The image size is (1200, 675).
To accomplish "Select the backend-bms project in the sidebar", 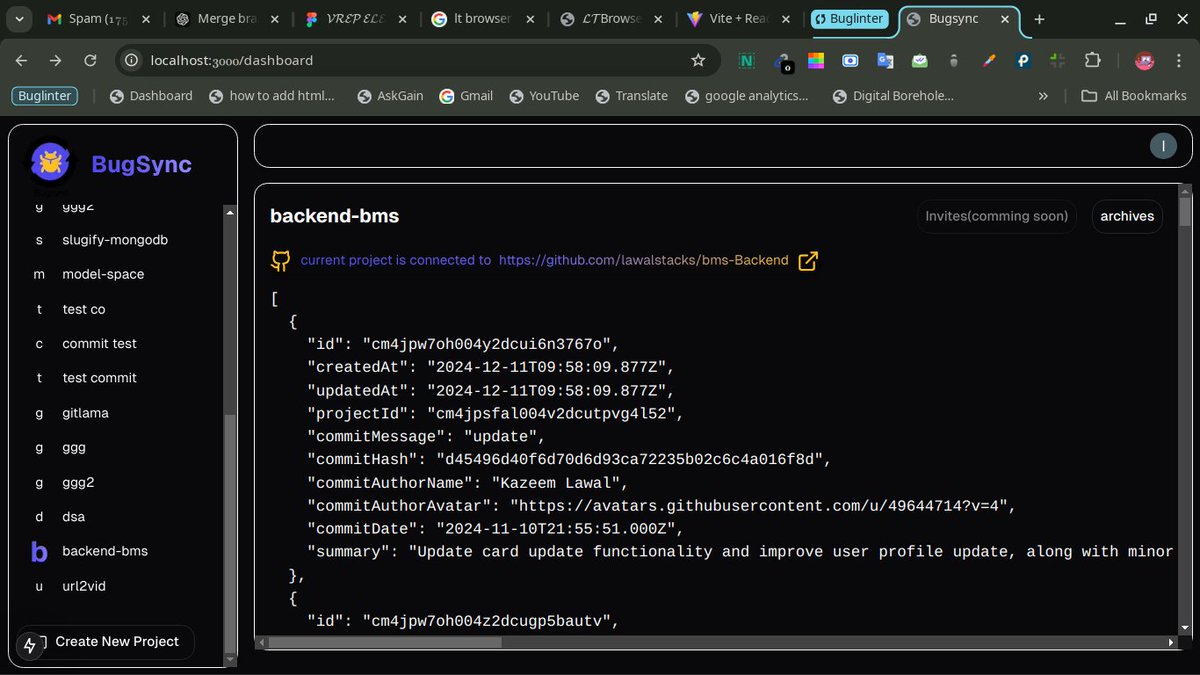I will tap(106, 551).
